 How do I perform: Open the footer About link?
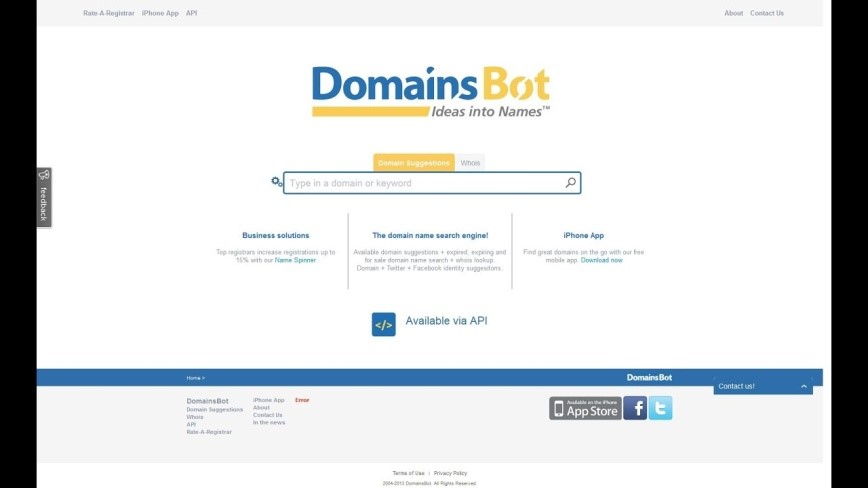[x=261, y=408]
